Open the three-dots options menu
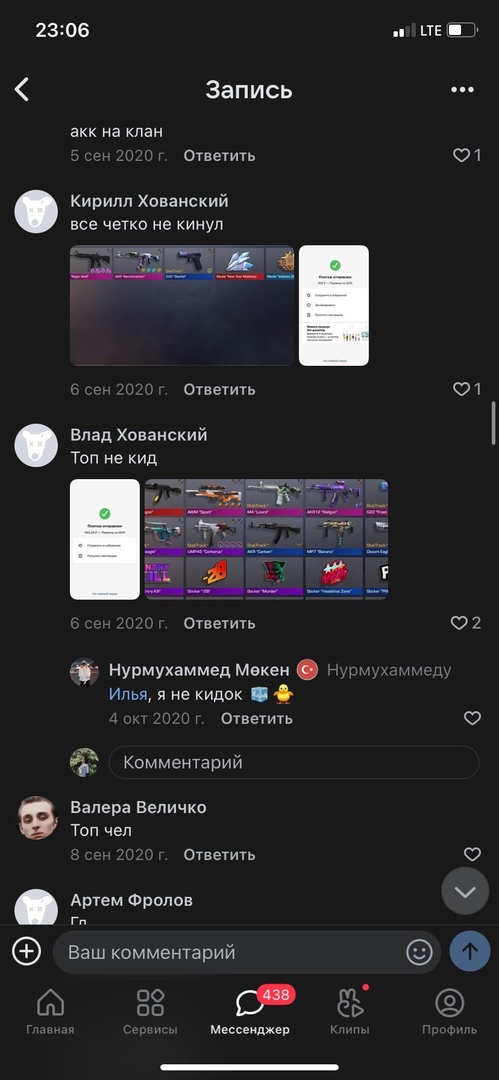Image resolution: width=499 pixels, height=1080 pixels. click(462, 90)
